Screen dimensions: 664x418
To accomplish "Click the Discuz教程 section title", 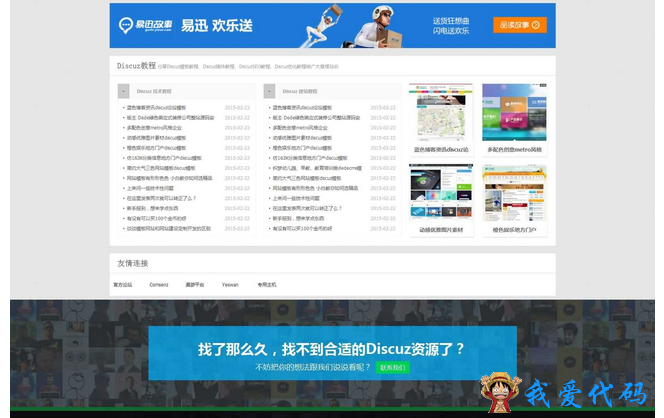I will [136, 66].
